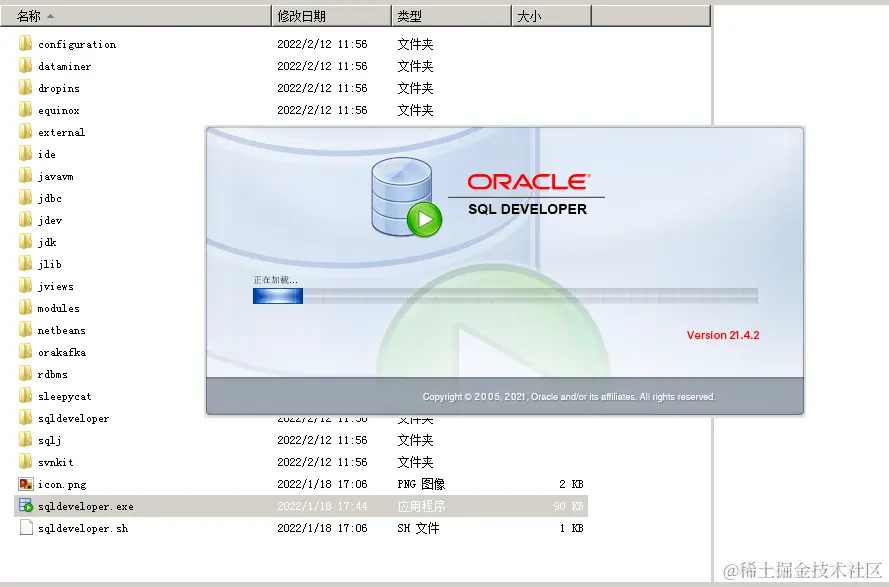The image size is (889, 587).
Task: Select the netbeans folder name
Action: click(x=62, y=330)
